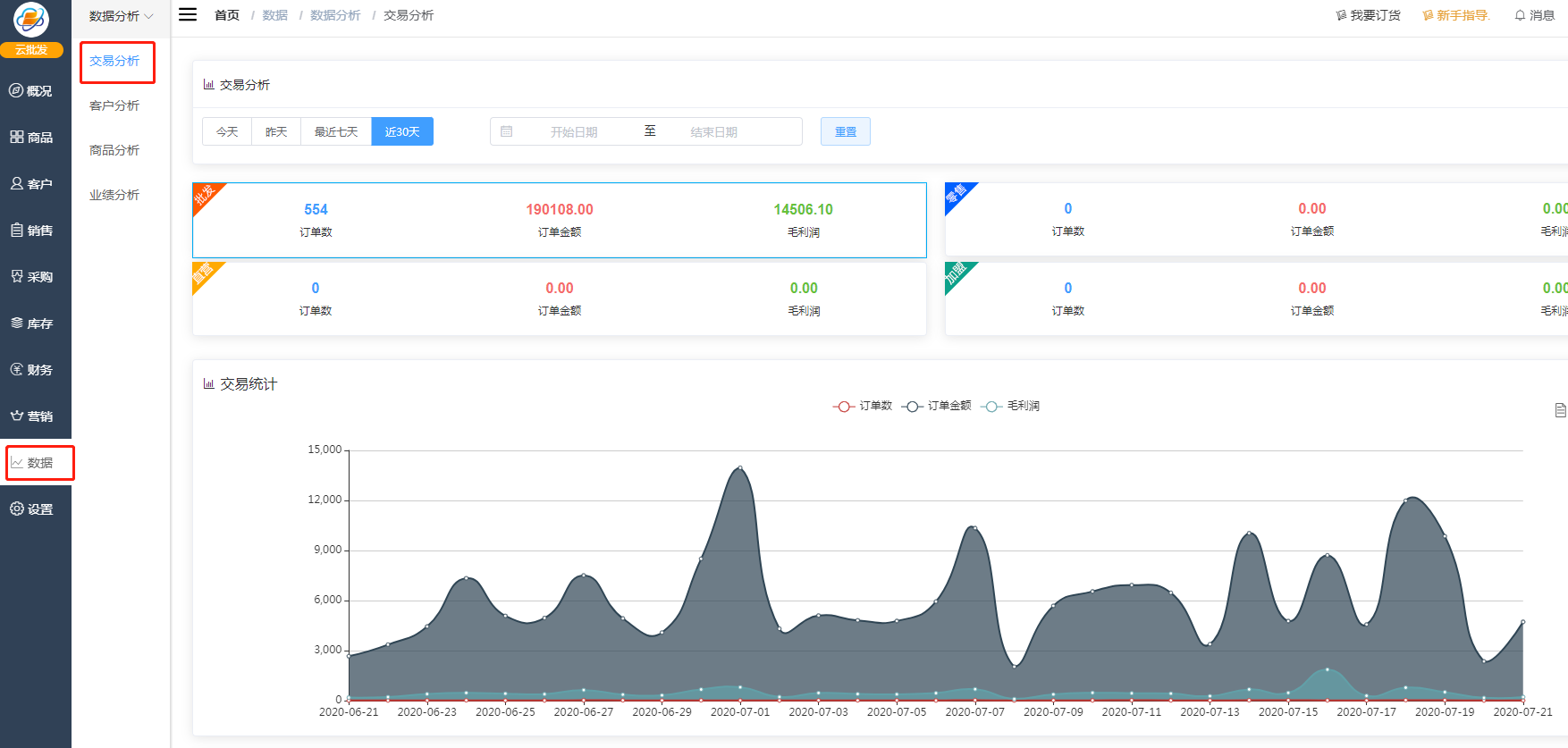Open the 设置 settings gear item
Viewport: 1568px width, 748px height.
click(x=30, y=509)
